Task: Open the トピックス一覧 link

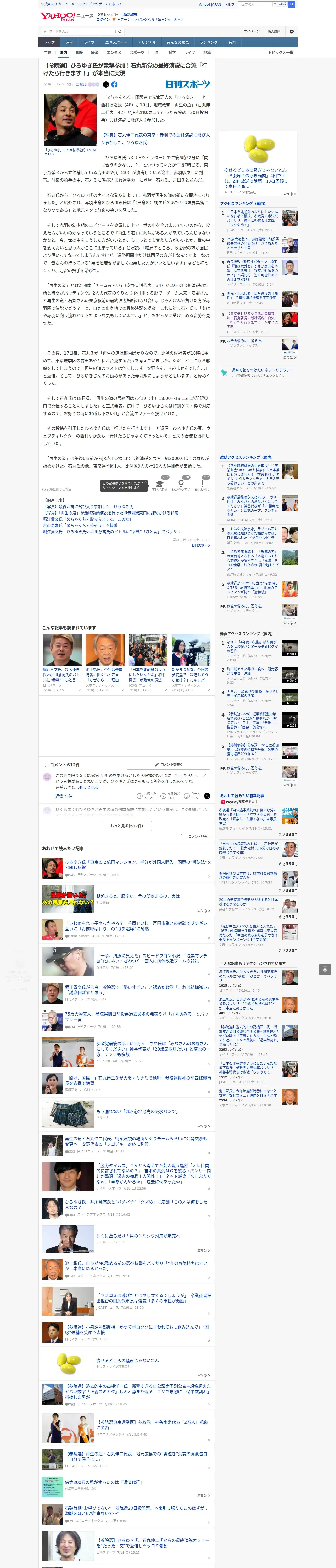Action: pyautogui.click(x=281, y=52)
